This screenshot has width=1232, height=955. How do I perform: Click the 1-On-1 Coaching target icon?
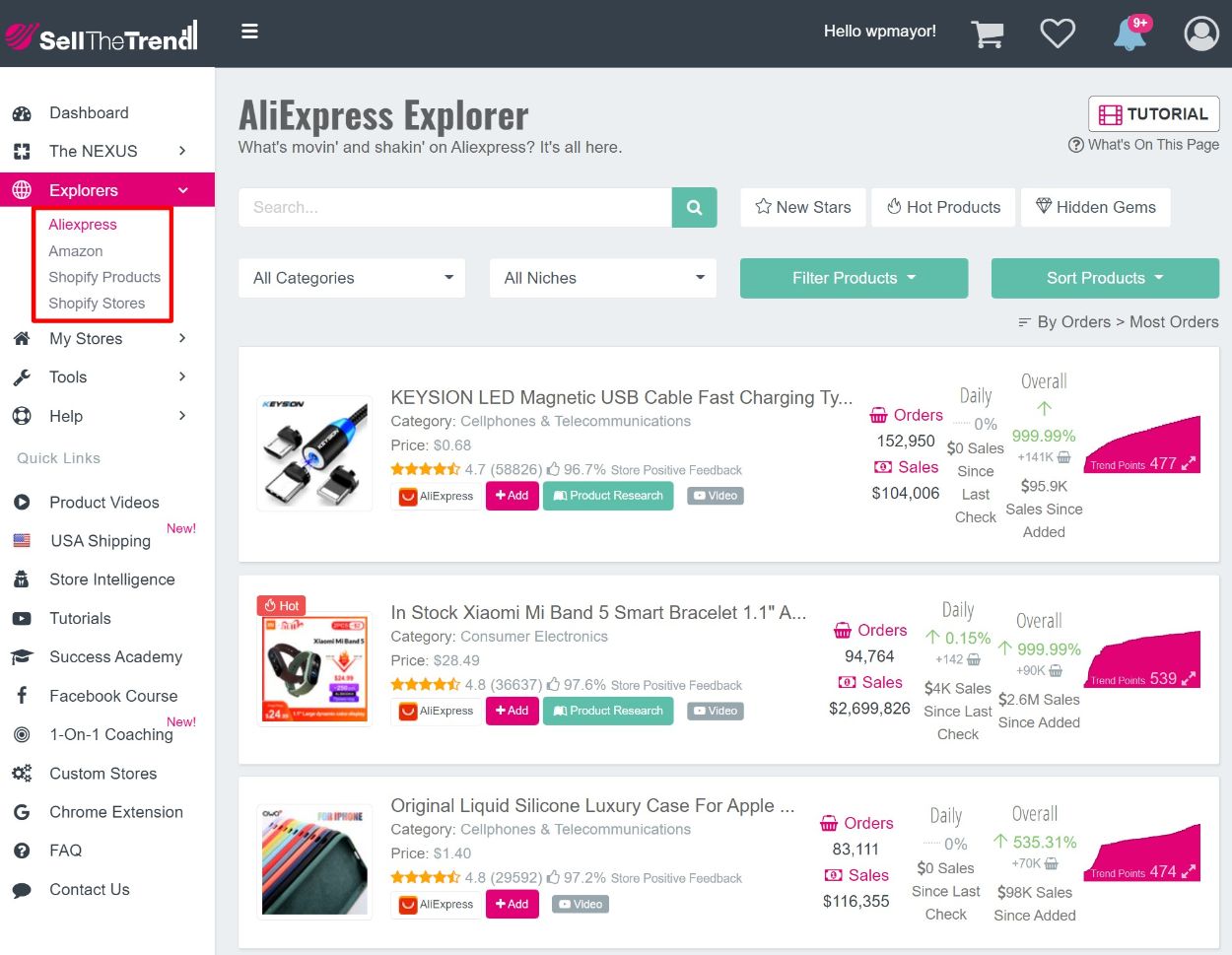(22, 734)
